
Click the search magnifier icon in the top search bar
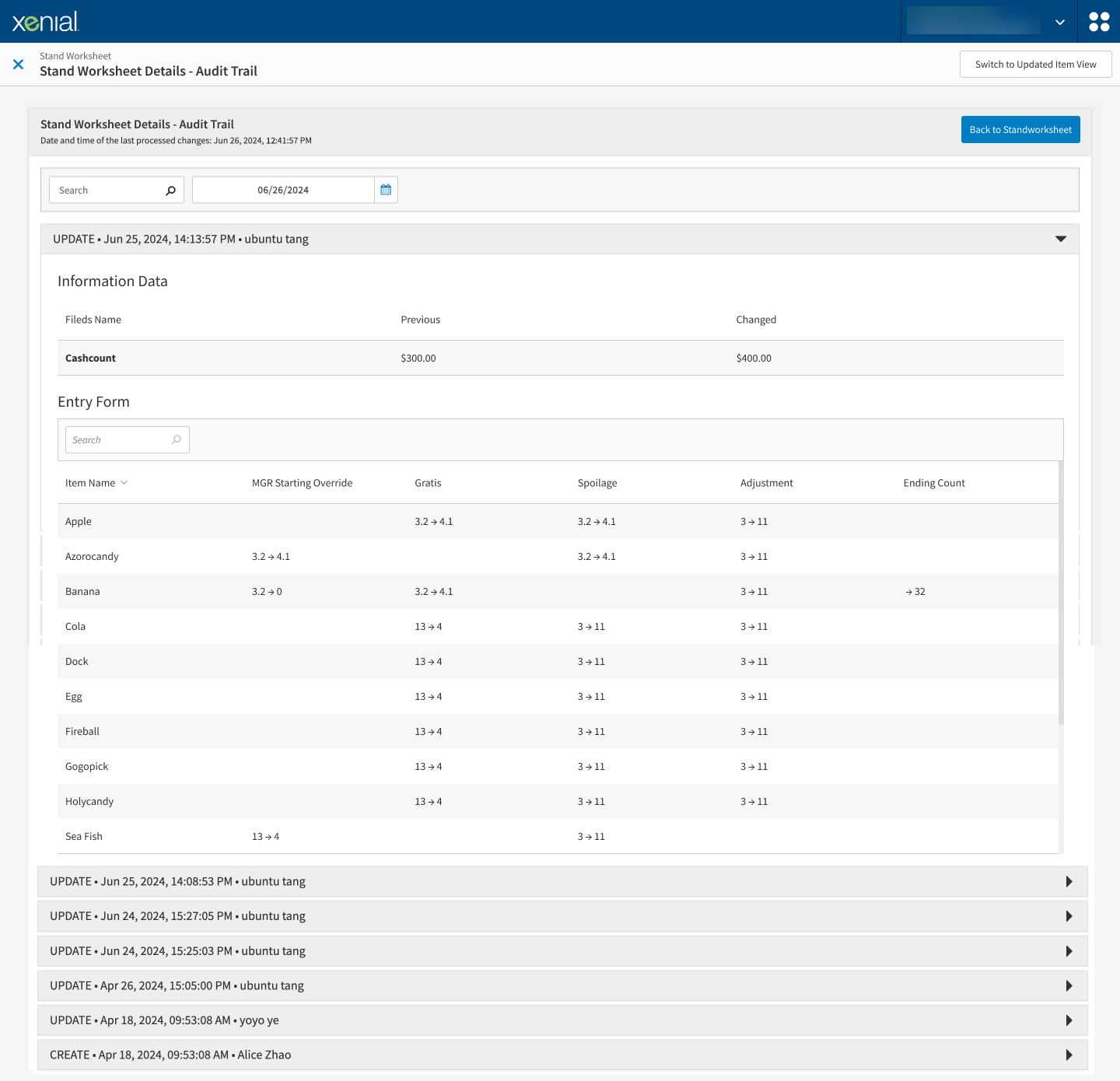pyautogui.click(x=170, y=190)
